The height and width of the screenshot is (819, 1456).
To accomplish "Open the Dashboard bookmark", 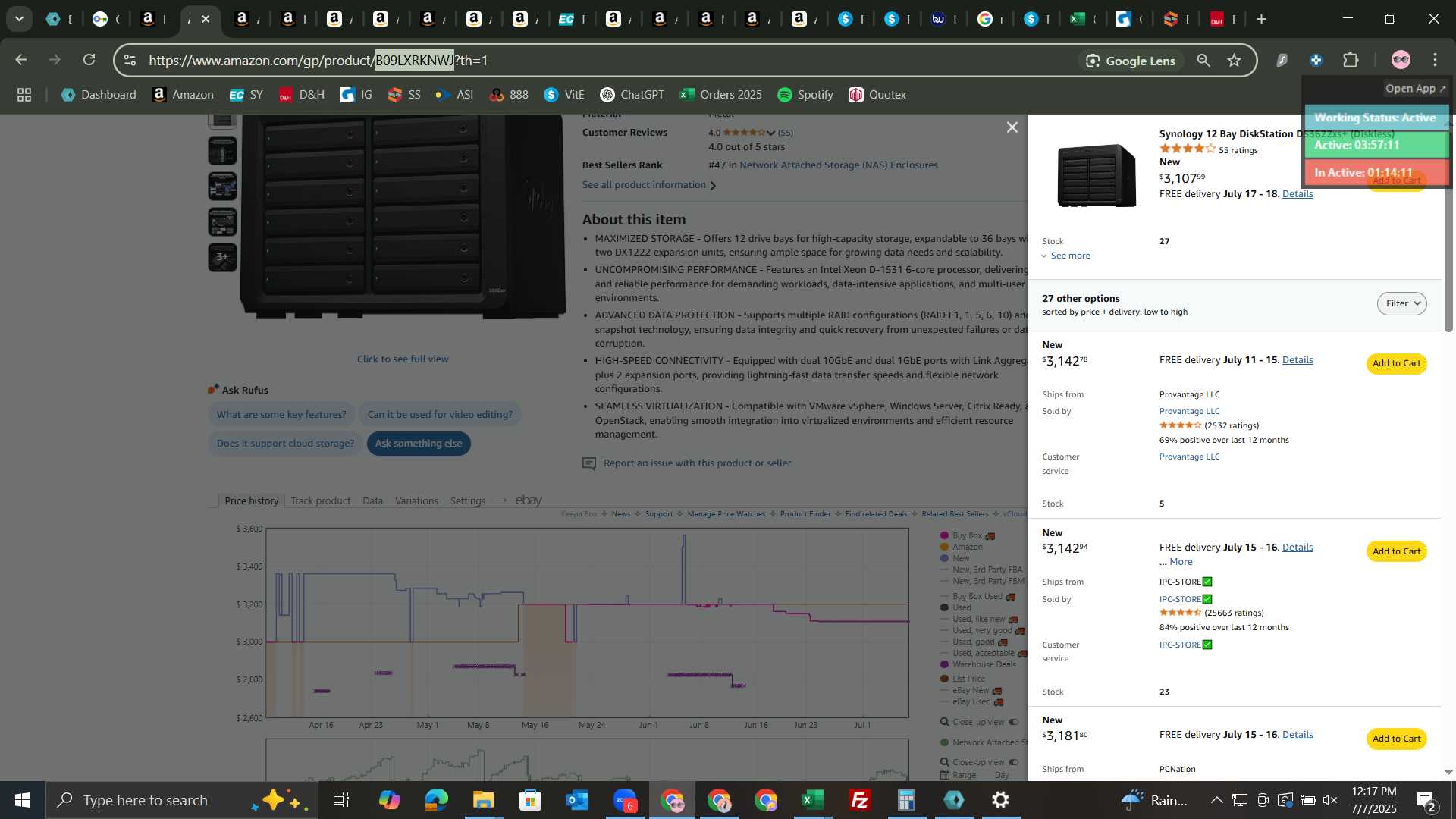I will tap(99, 95).
